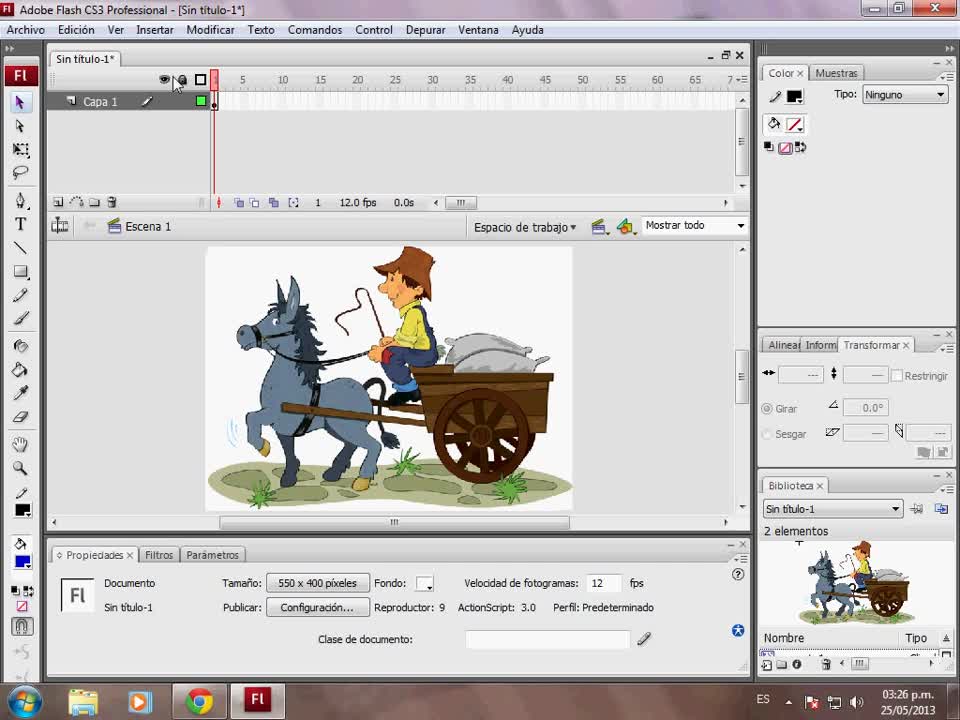Switch to the Filtros tab
The width and height of the screenshot is (960, 720).
pyautogui.click(x=159, y=555)
